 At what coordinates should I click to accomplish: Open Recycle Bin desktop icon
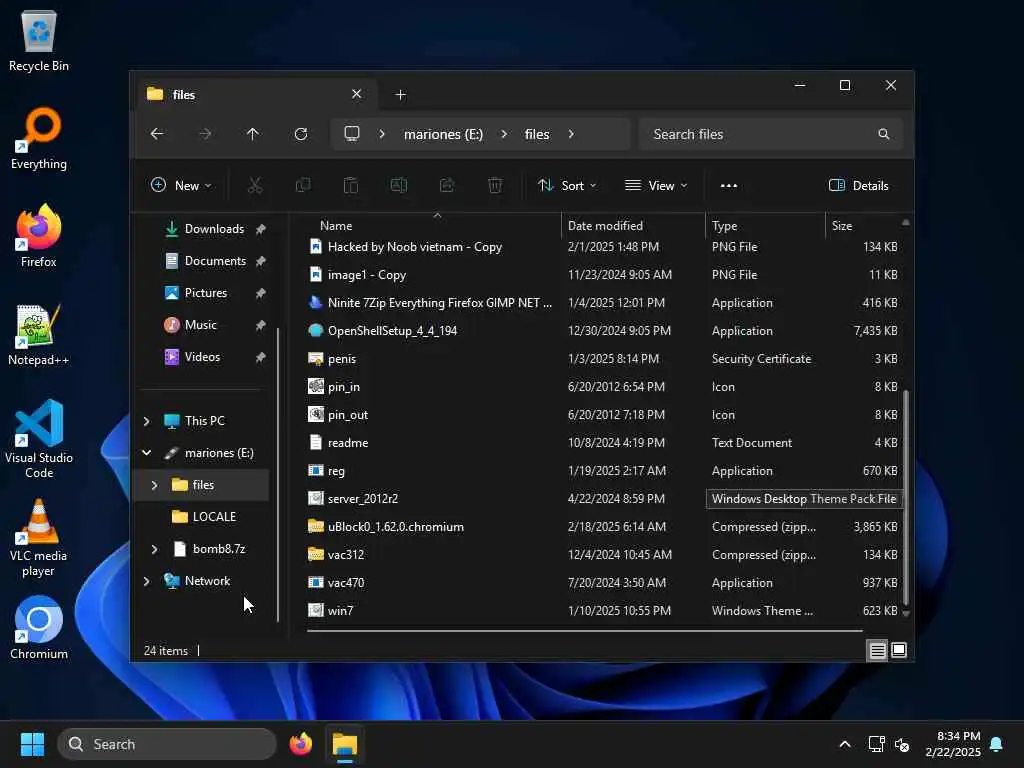click(x=39, y=40)
